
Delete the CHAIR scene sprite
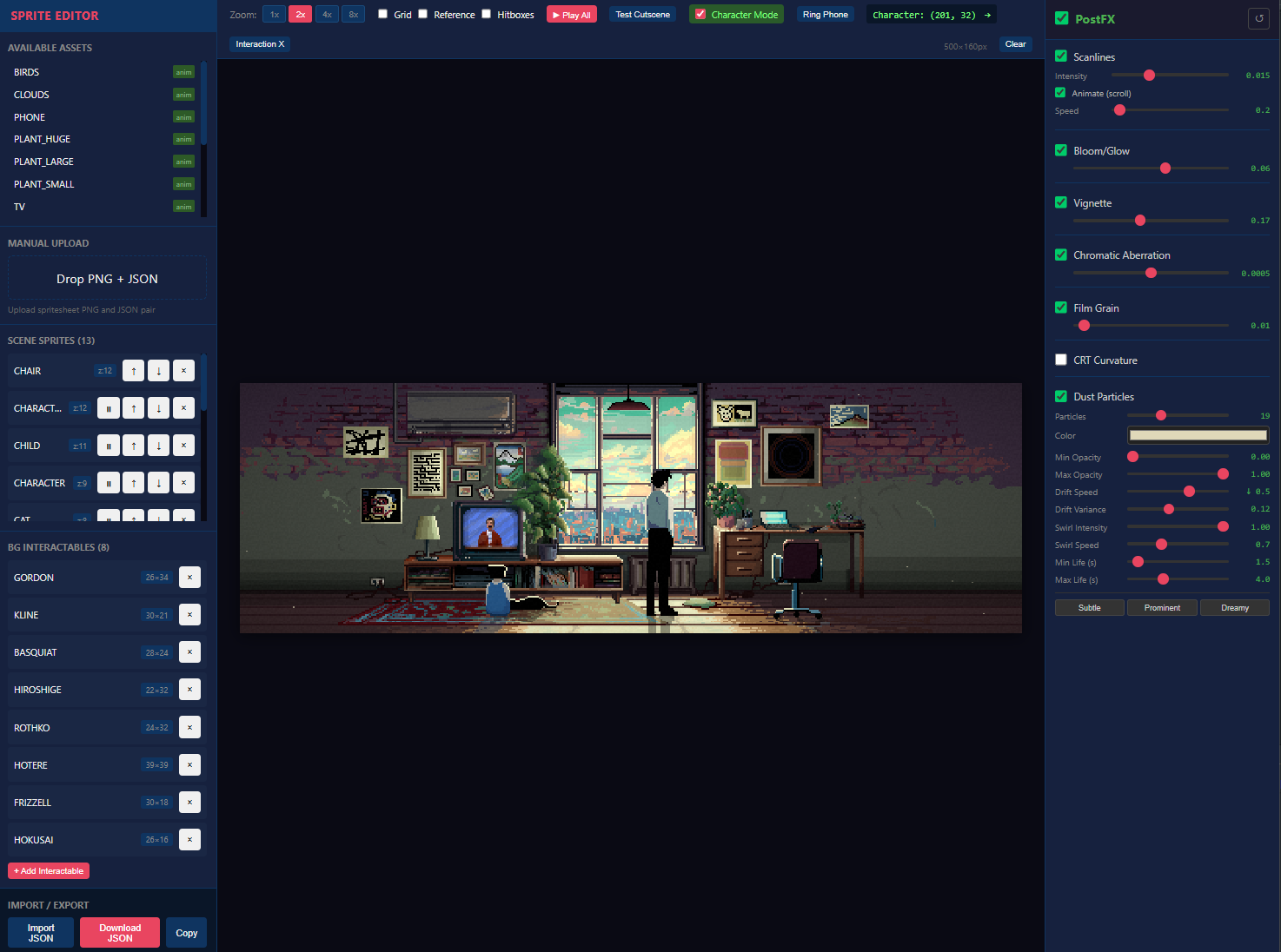(183, 370)
